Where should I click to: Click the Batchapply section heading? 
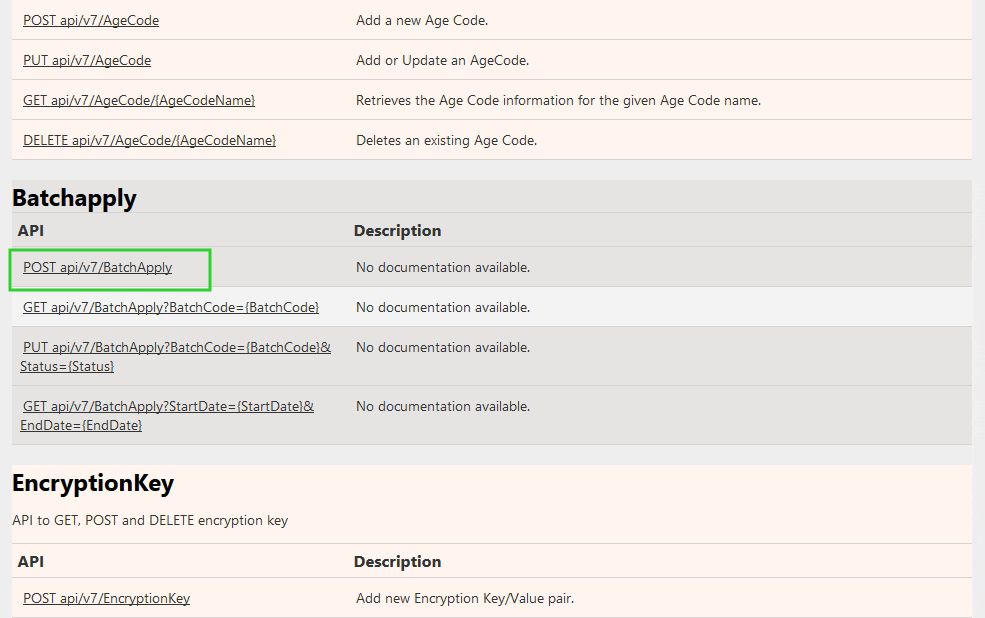tap(74, 198)
